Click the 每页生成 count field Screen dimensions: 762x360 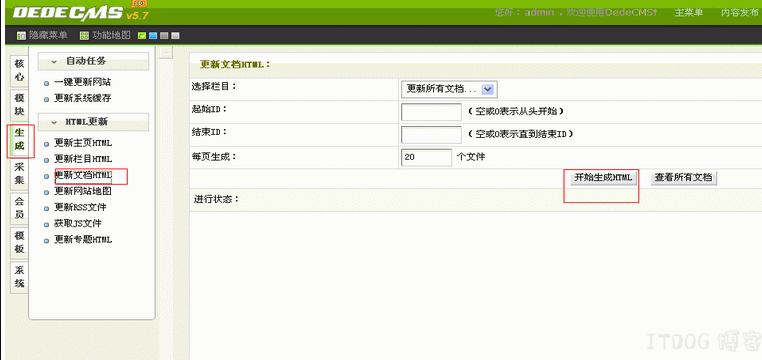(x=427, y=157)
